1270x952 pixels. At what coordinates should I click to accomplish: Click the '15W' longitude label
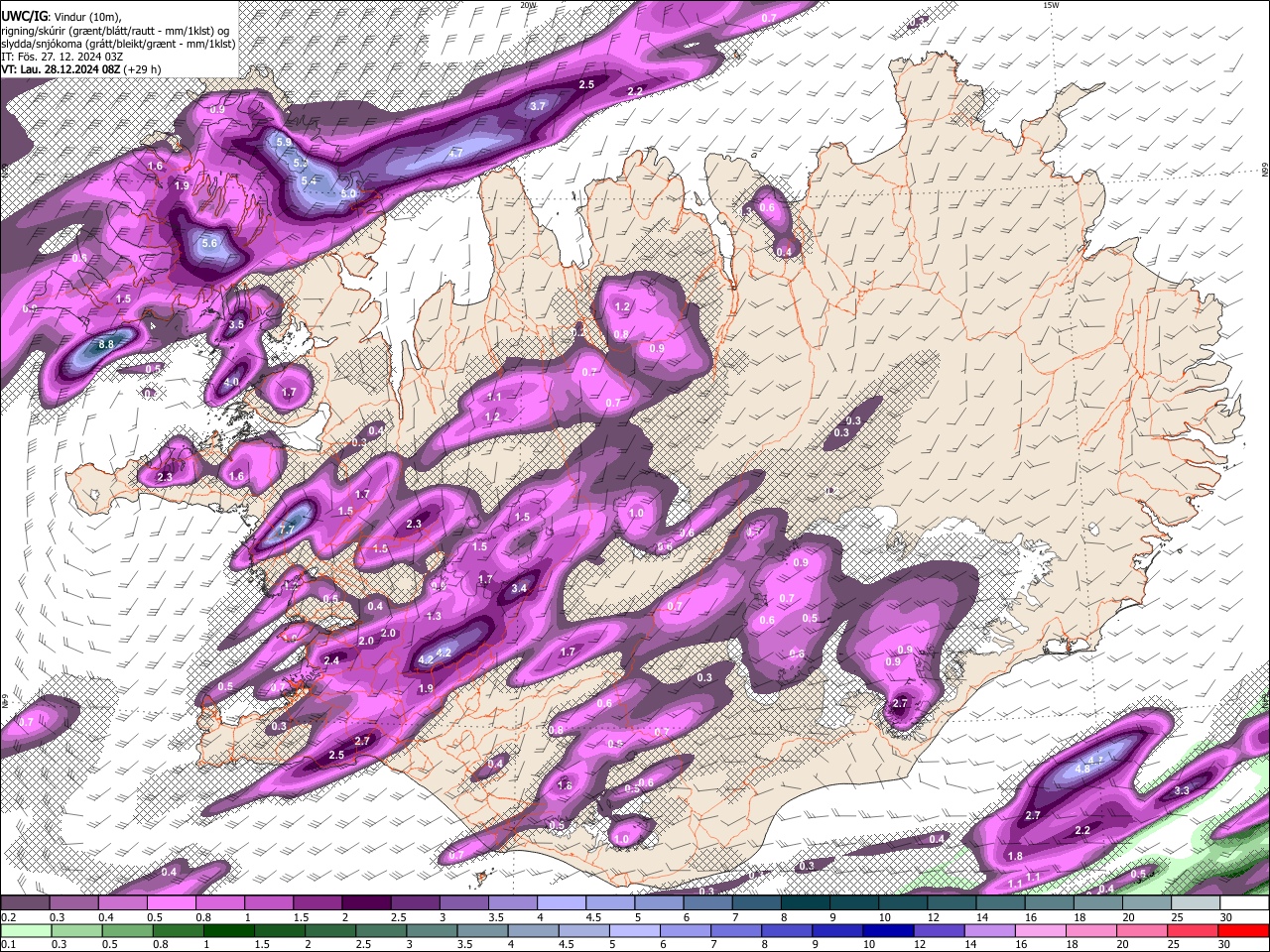point(1051,5)
